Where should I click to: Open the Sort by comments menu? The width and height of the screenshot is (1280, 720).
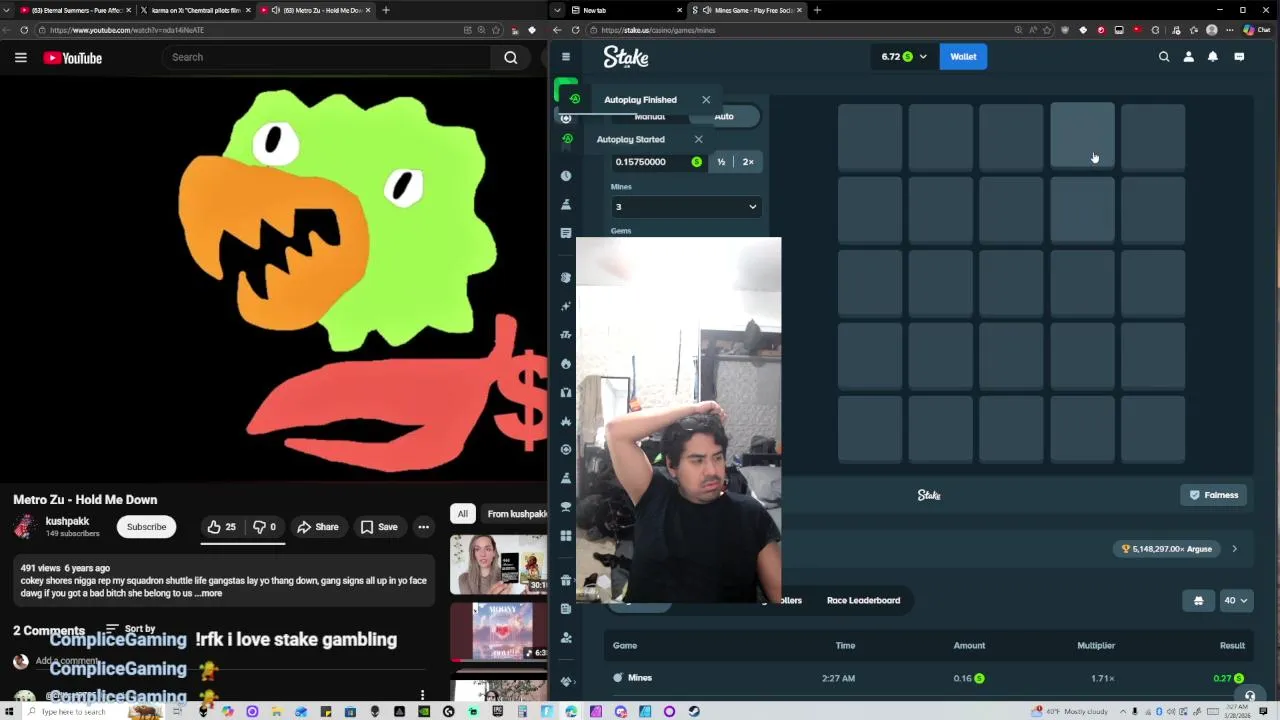[x=131, y=629]
